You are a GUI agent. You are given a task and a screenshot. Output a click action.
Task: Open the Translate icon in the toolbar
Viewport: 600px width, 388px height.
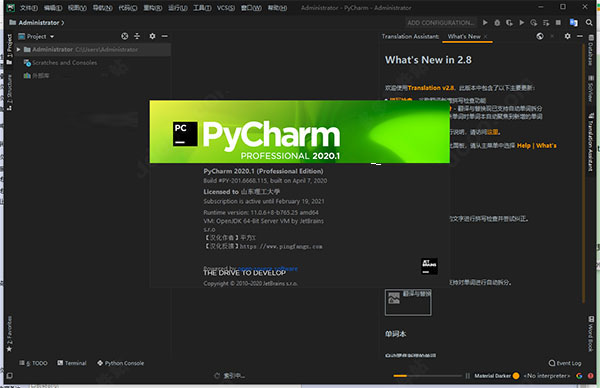click(x=574, y=23)
